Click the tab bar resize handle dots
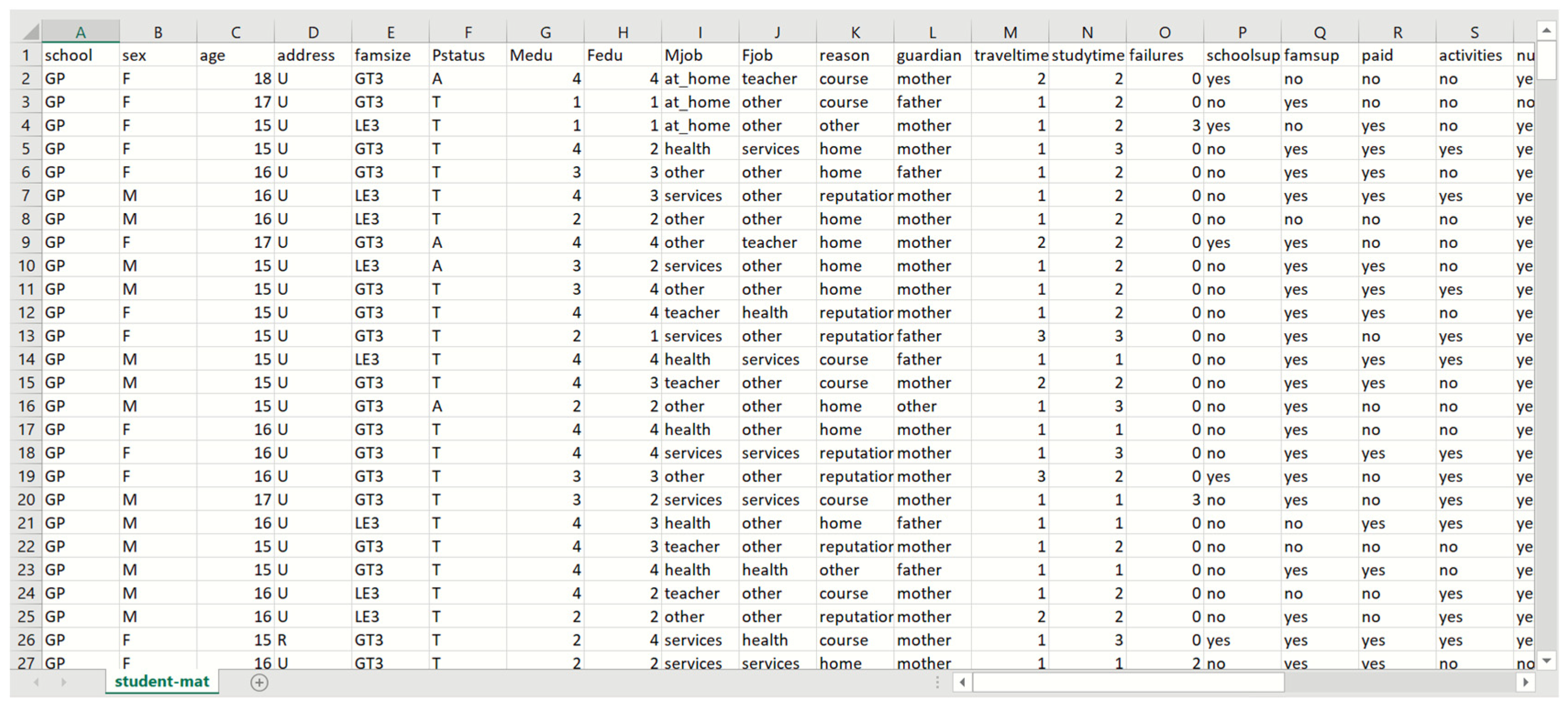Image resolution: width=1568 pixels, height=708 pixels. click(938, 682)
